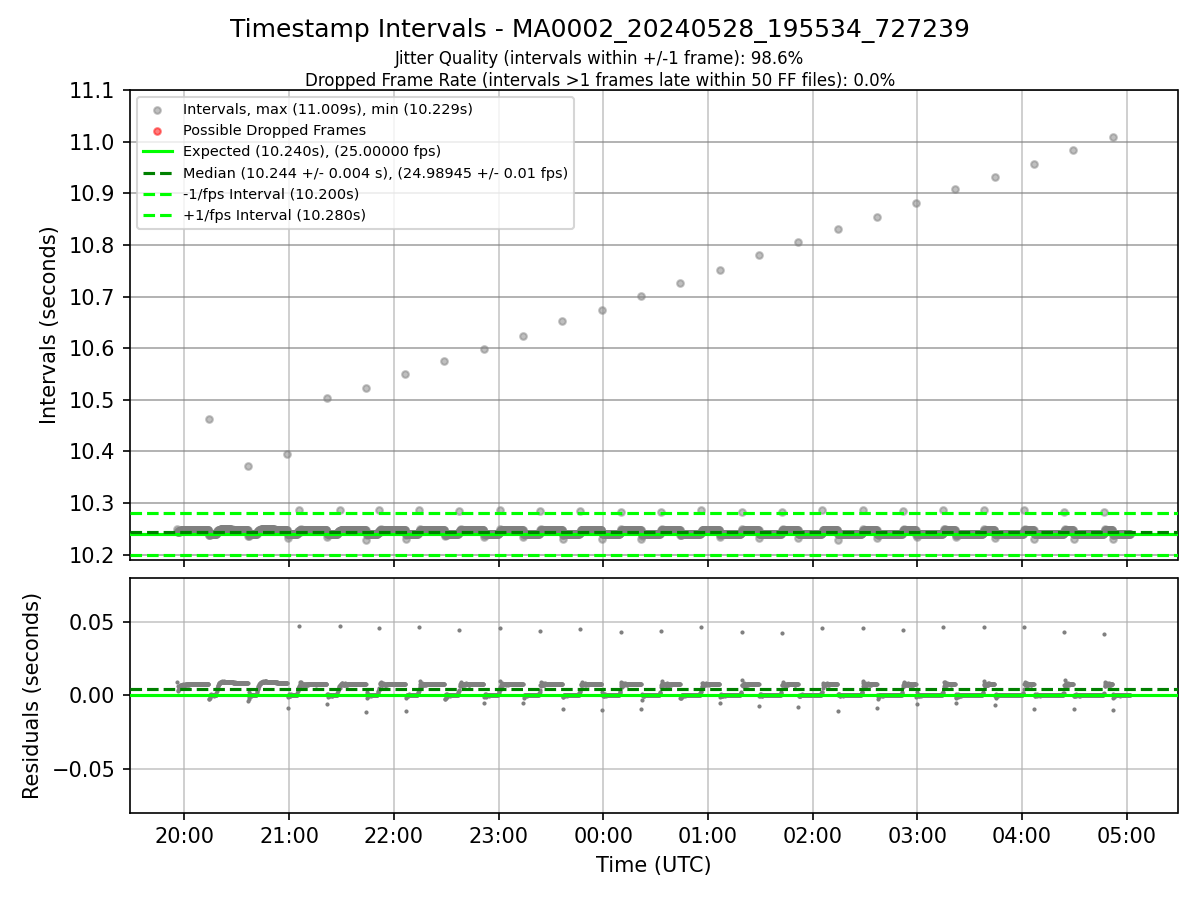
Task: Click the +1/fps Interval legend line sample
Action: pos(157,215)
